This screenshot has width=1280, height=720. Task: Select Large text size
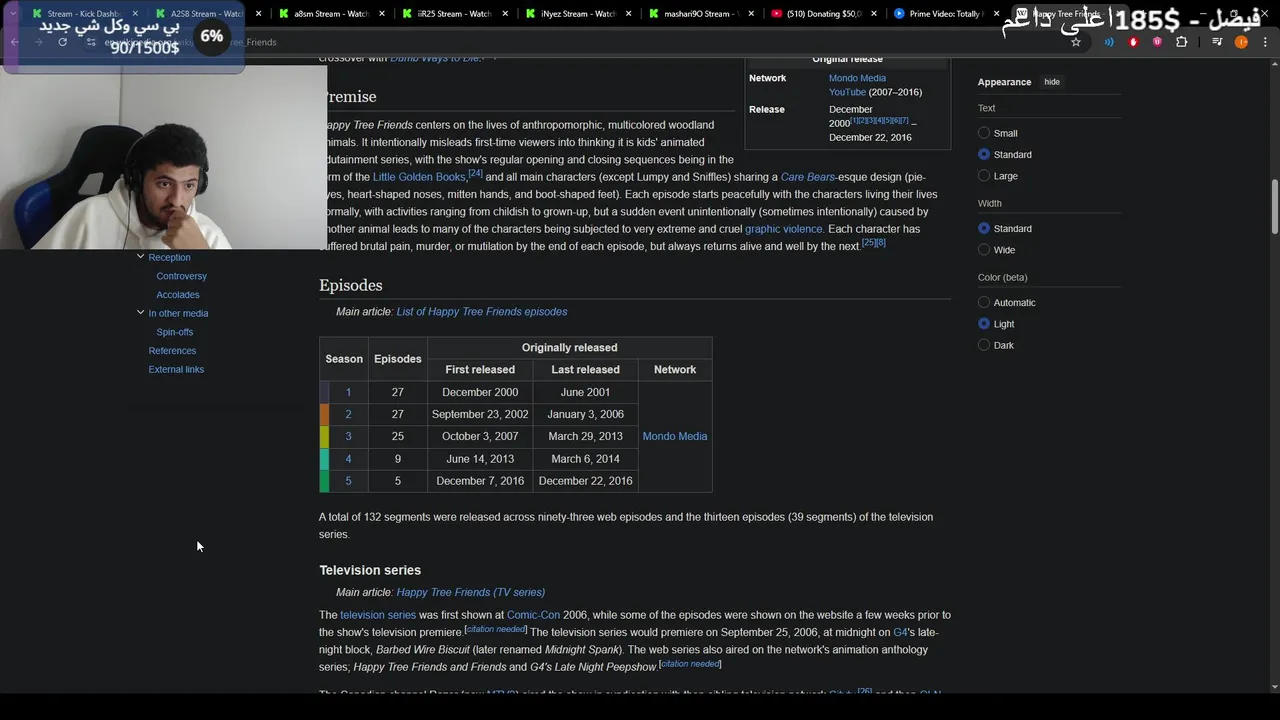coord(984,176)
